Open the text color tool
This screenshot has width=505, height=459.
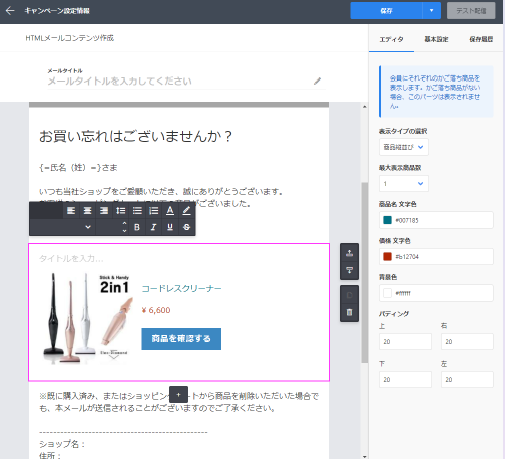tap(170, 211)
